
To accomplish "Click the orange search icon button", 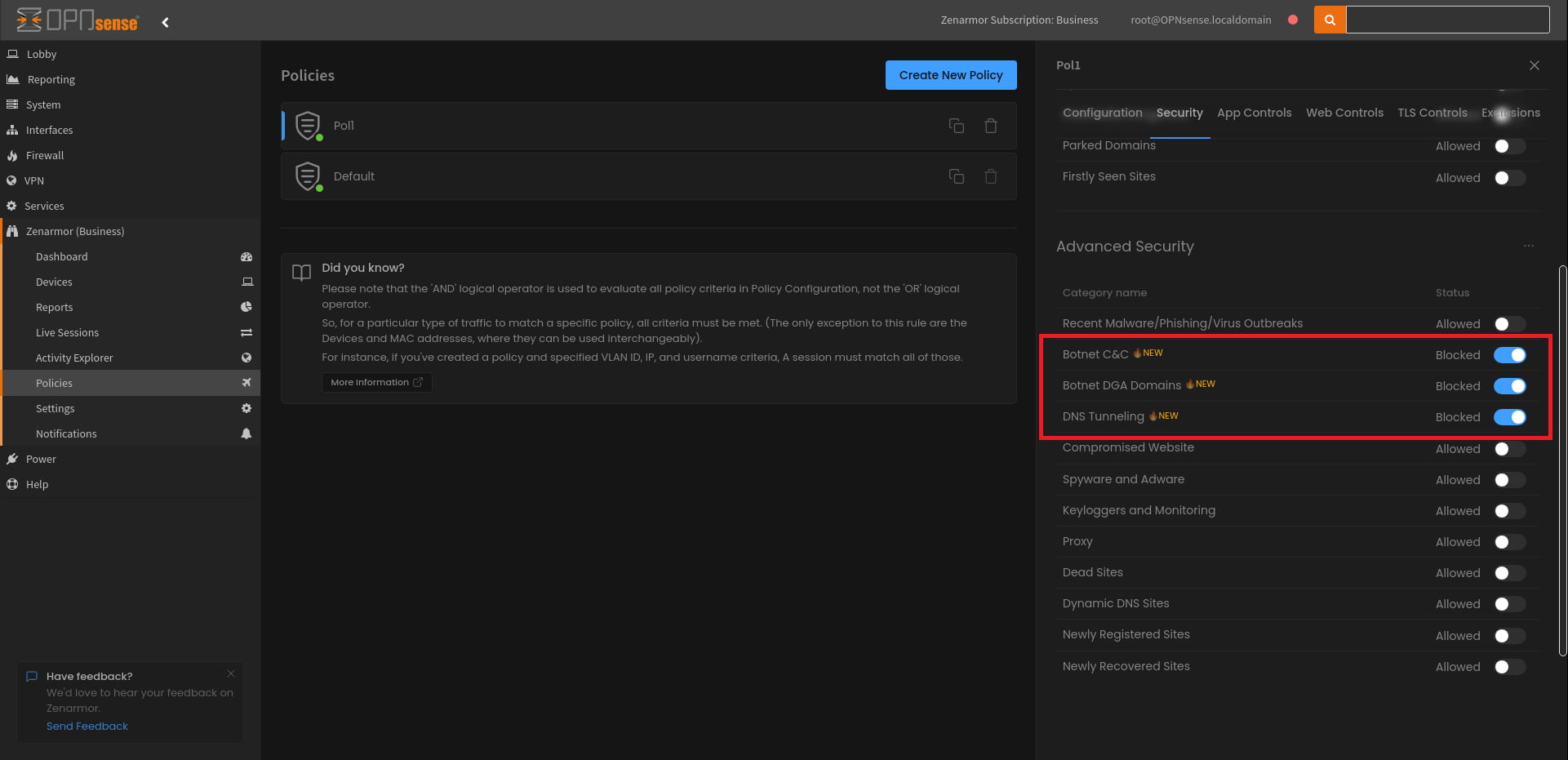I will click(1330, 20).
